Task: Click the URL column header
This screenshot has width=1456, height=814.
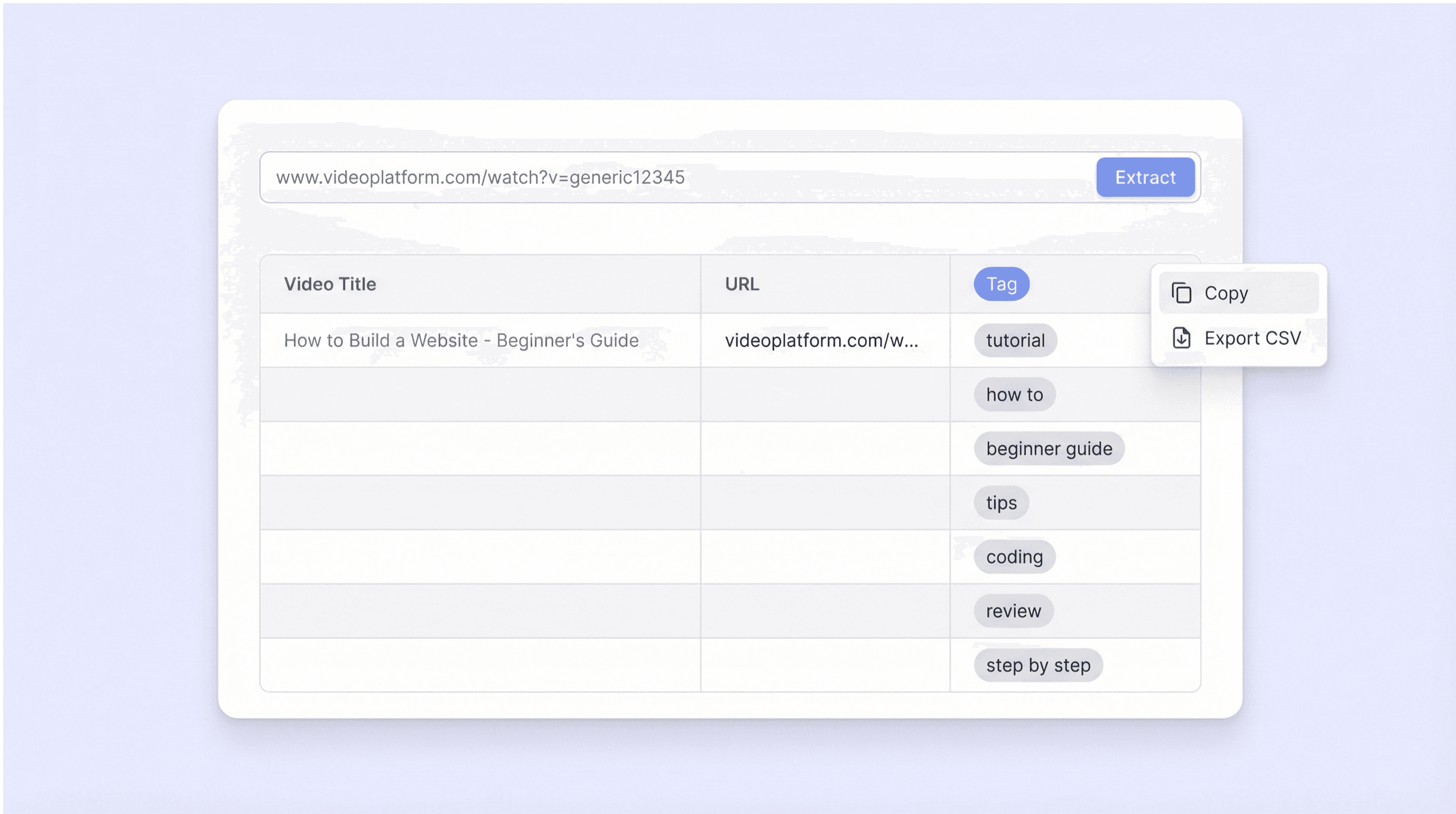Action: point(740,284)
